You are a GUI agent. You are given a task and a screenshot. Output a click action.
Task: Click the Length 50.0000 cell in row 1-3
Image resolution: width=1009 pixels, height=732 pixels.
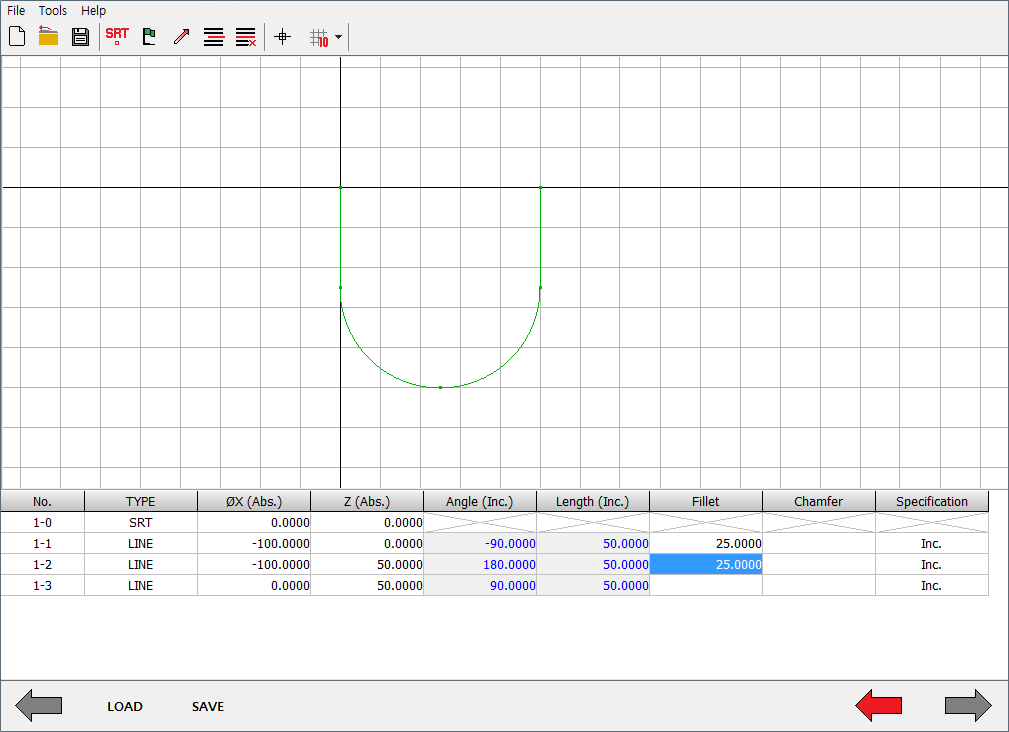[x=593, y=585]
